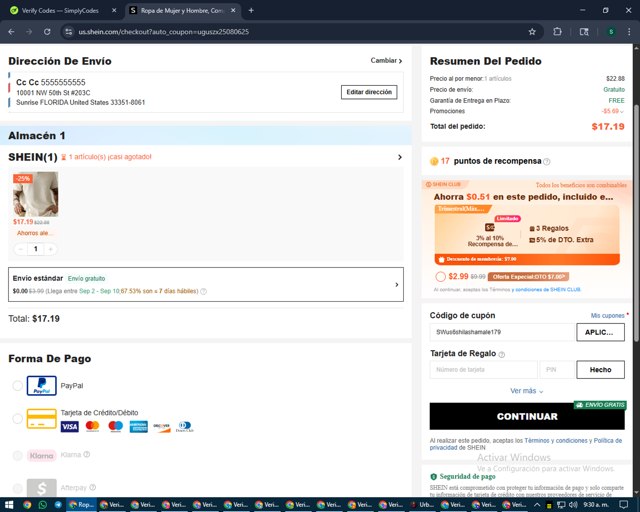Select the SHEIN CLUB $2.99 offer radio
640x512 pixels.
[x=440, y=277]
